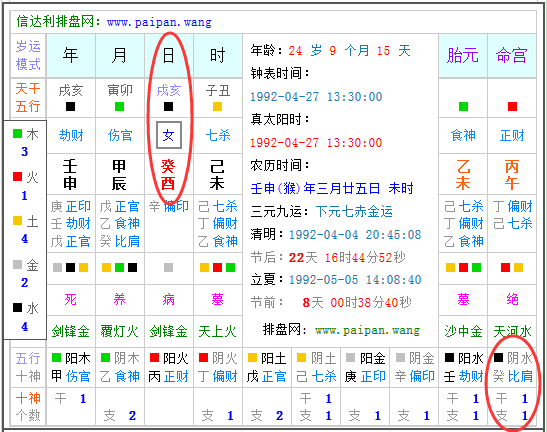Click the boxed 女 gender indicator

168,135
